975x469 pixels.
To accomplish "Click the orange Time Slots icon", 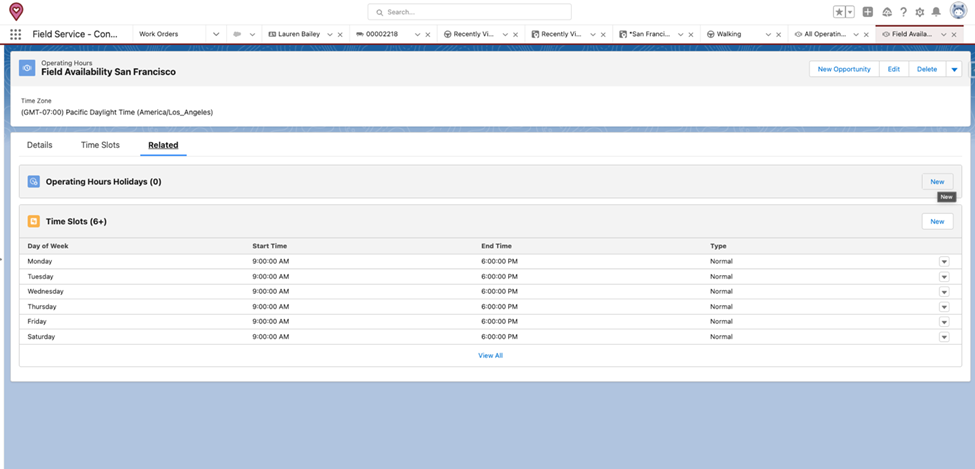I will point(34,221).
